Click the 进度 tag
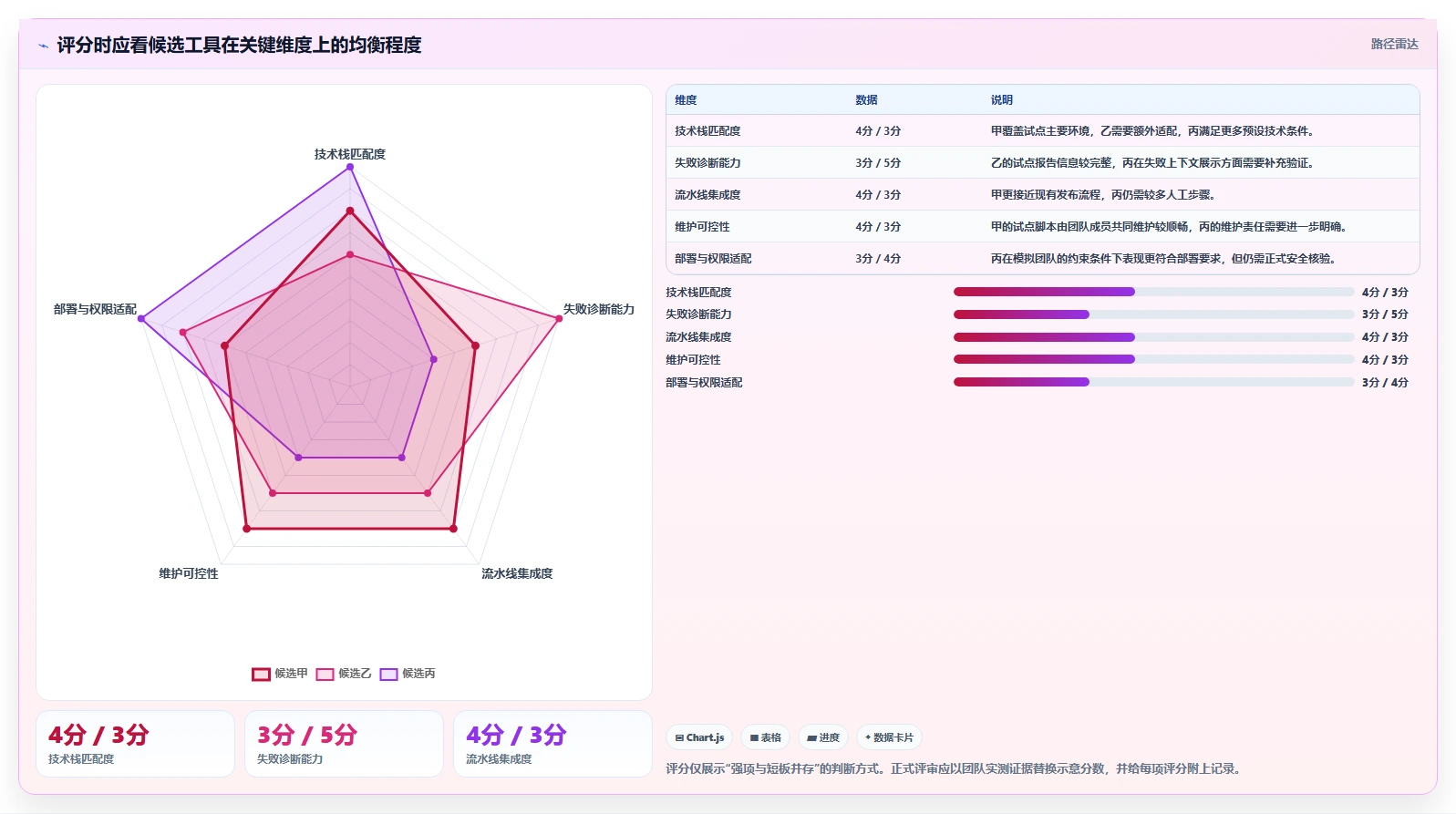Image resolution: width=1456 pixels, height=814 pixels. [x=823, y=737]
